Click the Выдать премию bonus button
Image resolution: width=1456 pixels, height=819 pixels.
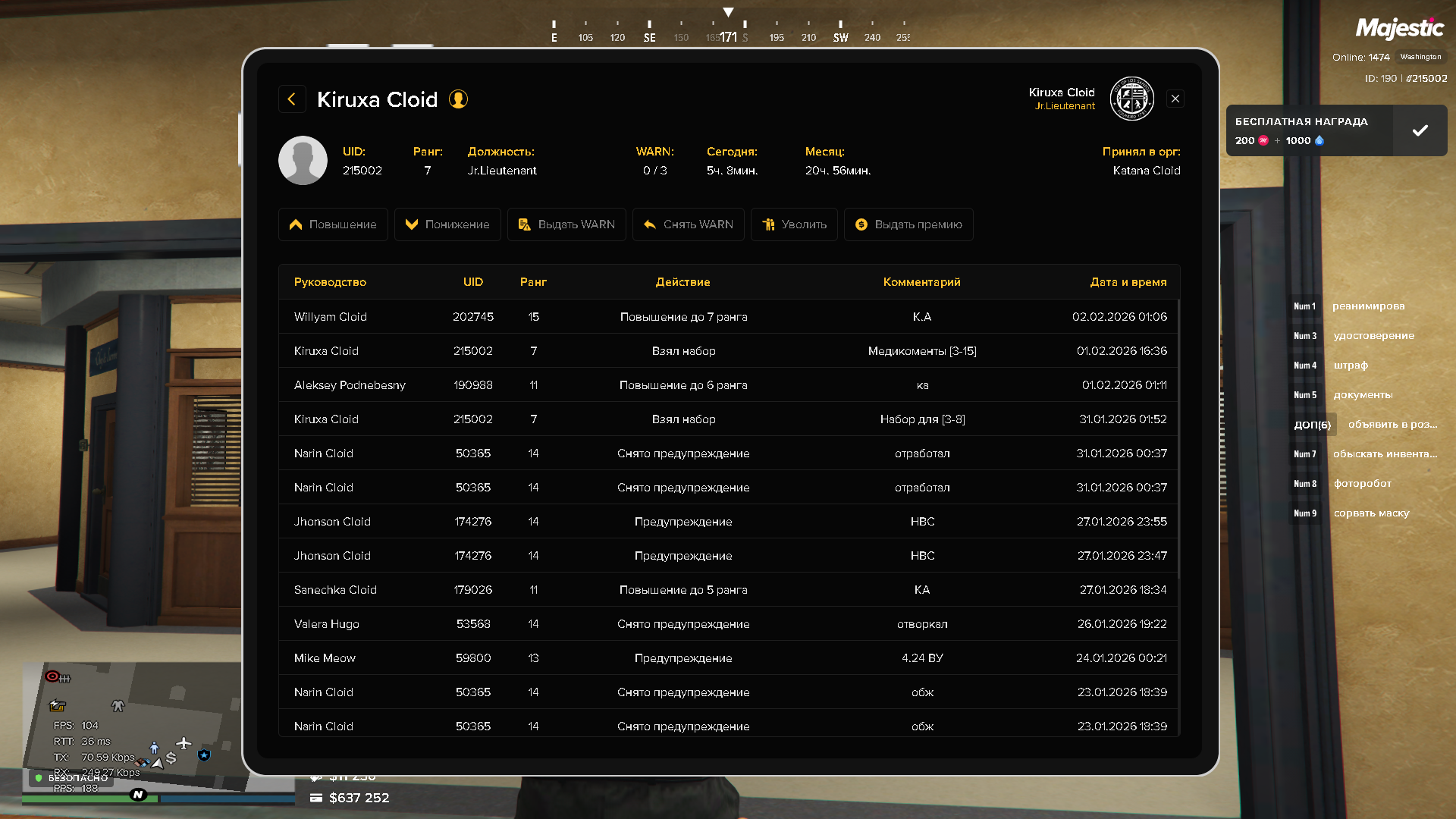pyautogui.click(x=908, y=224)
